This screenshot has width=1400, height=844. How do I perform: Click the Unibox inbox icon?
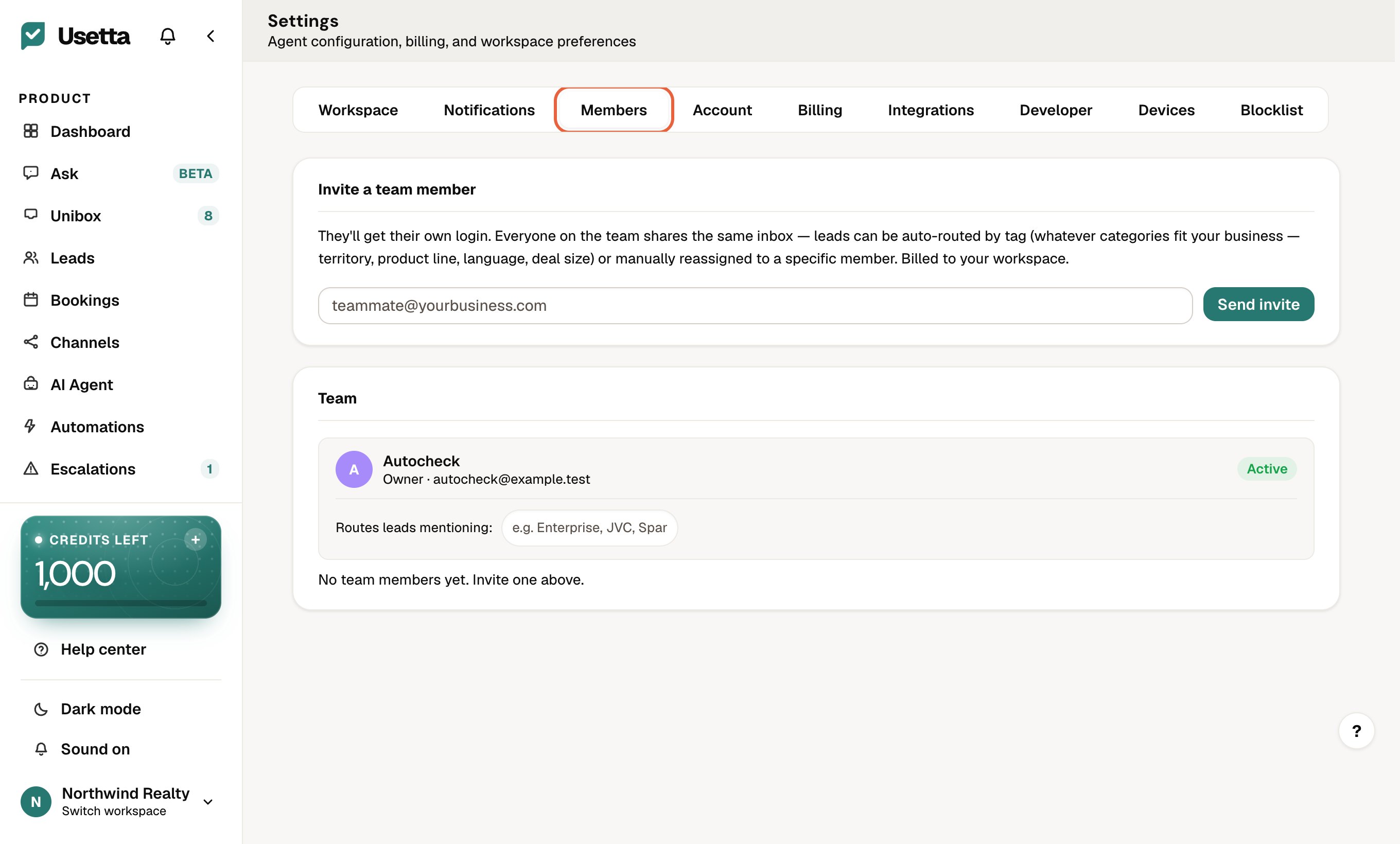(x=31, y=215)
